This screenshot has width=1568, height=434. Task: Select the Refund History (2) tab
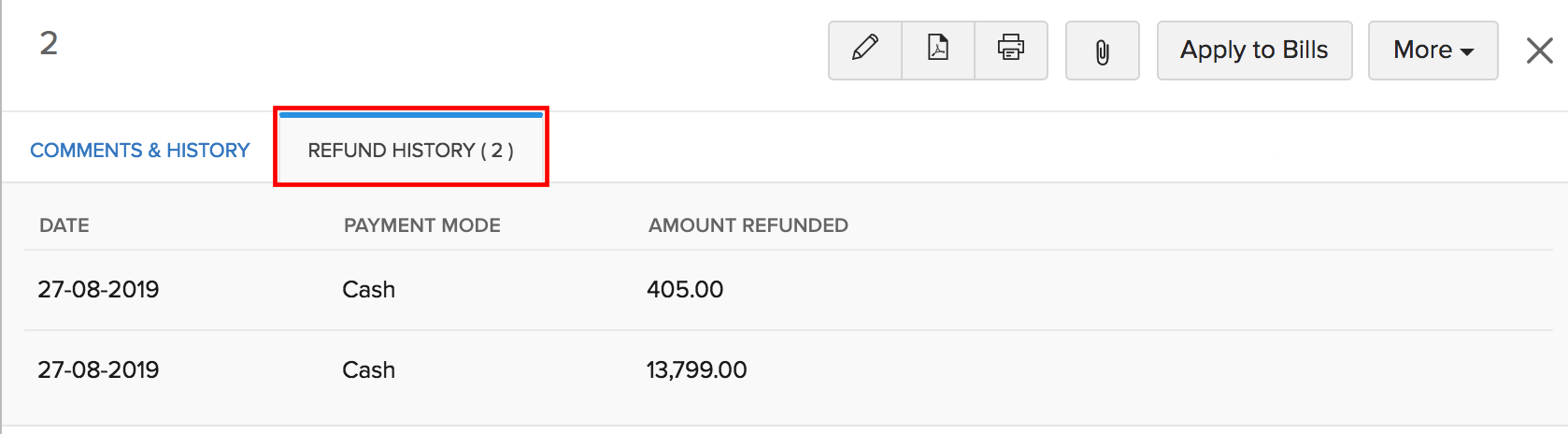click(x=410, y=151)
